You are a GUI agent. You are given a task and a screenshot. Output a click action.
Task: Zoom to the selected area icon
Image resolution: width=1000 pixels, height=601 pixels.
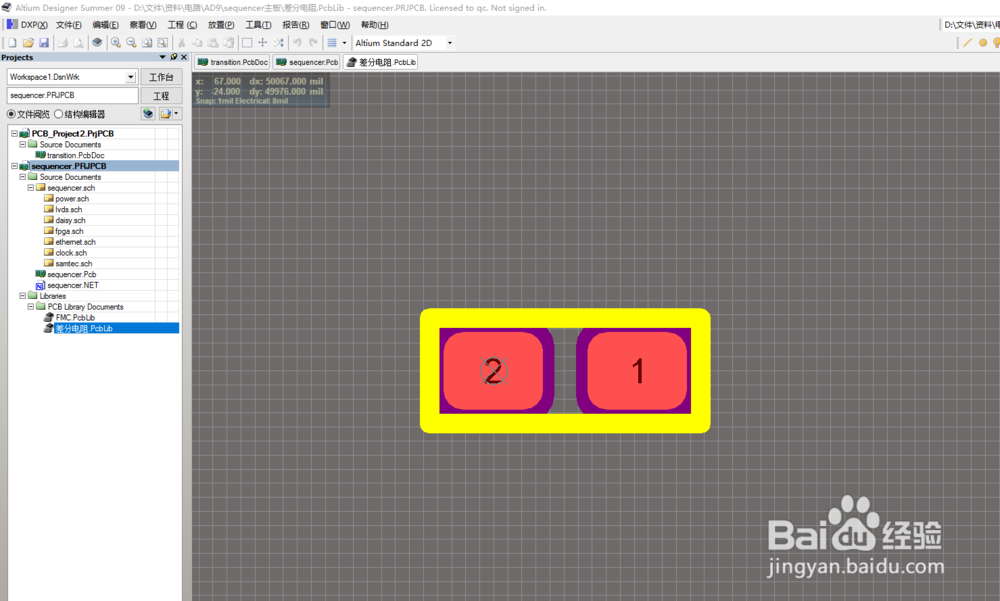pyautogui.click(x=163, y=43)
